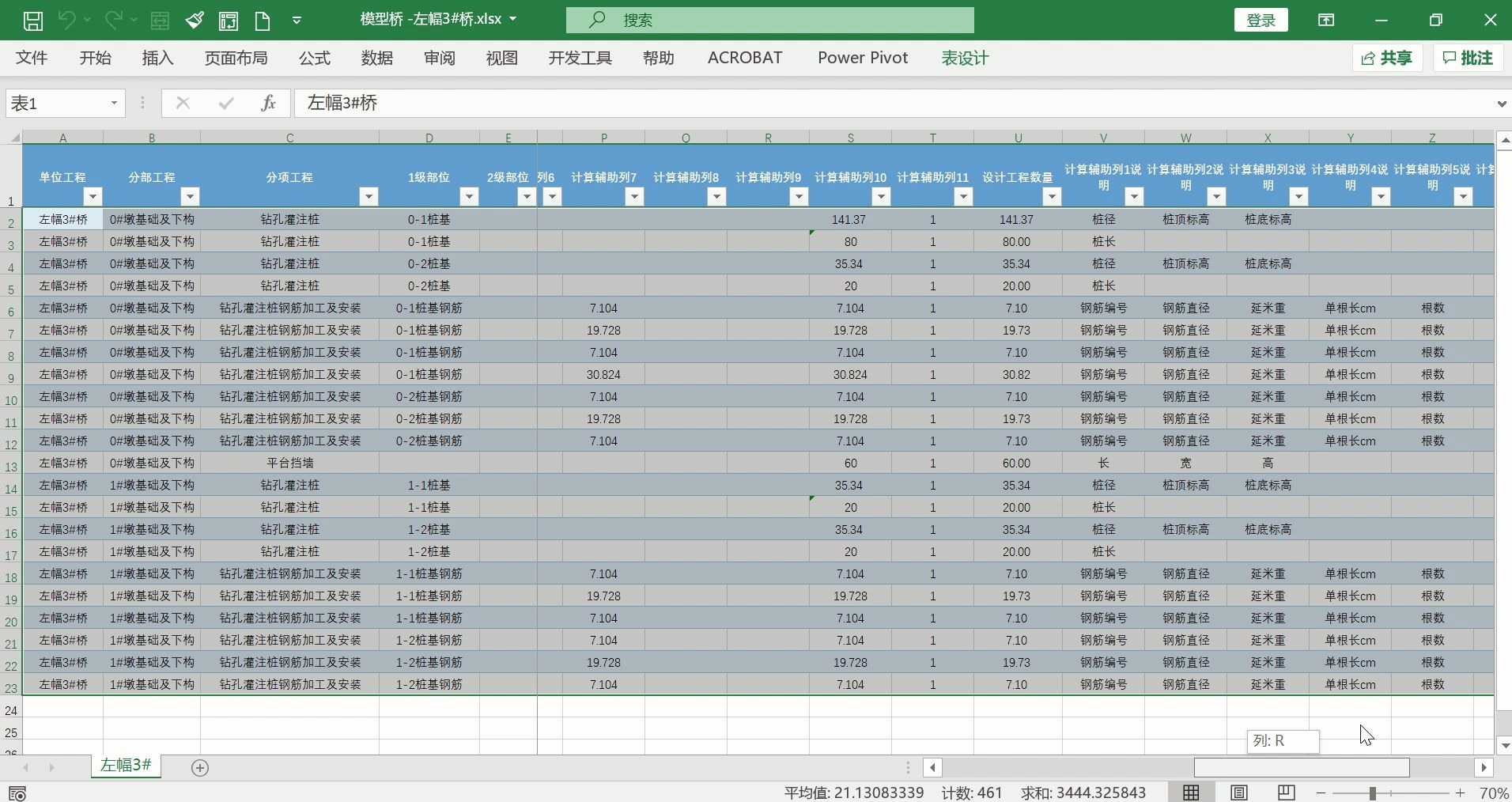Image resolution: width=1512 pixels, height=802 pixels.
Task: Switch to the ACROBAT tab
Action: [745, 58]
